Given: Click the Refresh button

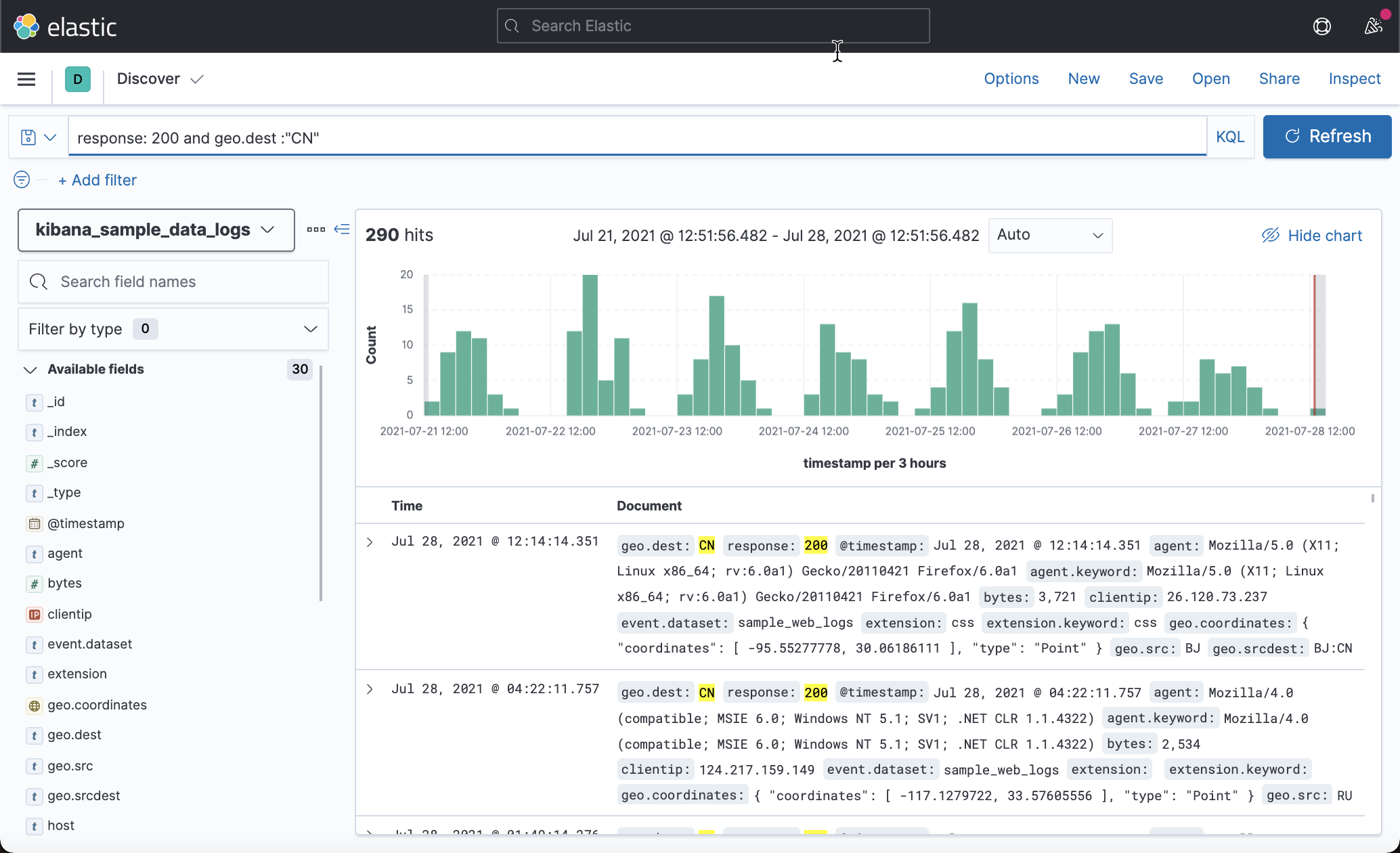Looking at the screenshot, I should pos(1326,136).
